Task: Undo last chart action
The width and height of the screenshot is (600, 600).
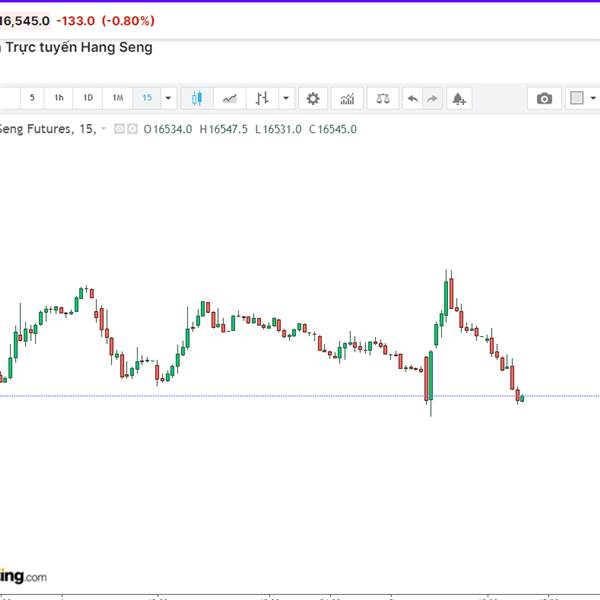Action: click(x=412, y=98)
